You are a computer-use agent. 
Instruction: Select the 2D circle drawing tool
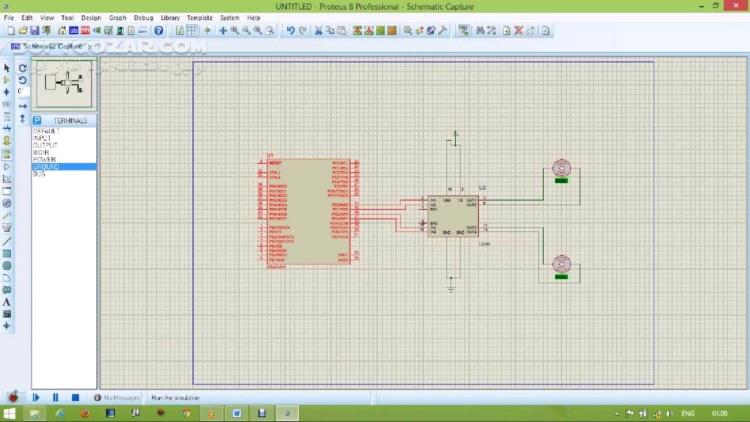click(7, 266)
